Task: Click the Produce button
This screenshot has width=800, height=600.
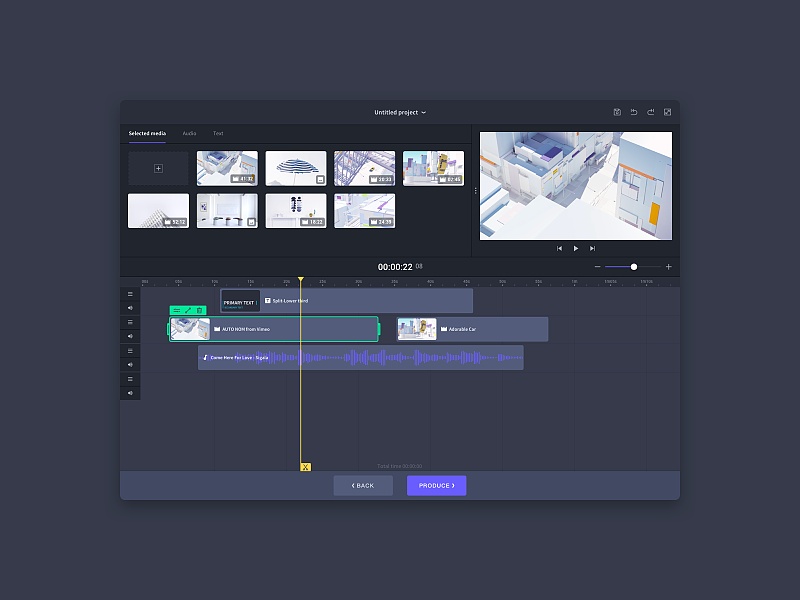Action: 436,485
